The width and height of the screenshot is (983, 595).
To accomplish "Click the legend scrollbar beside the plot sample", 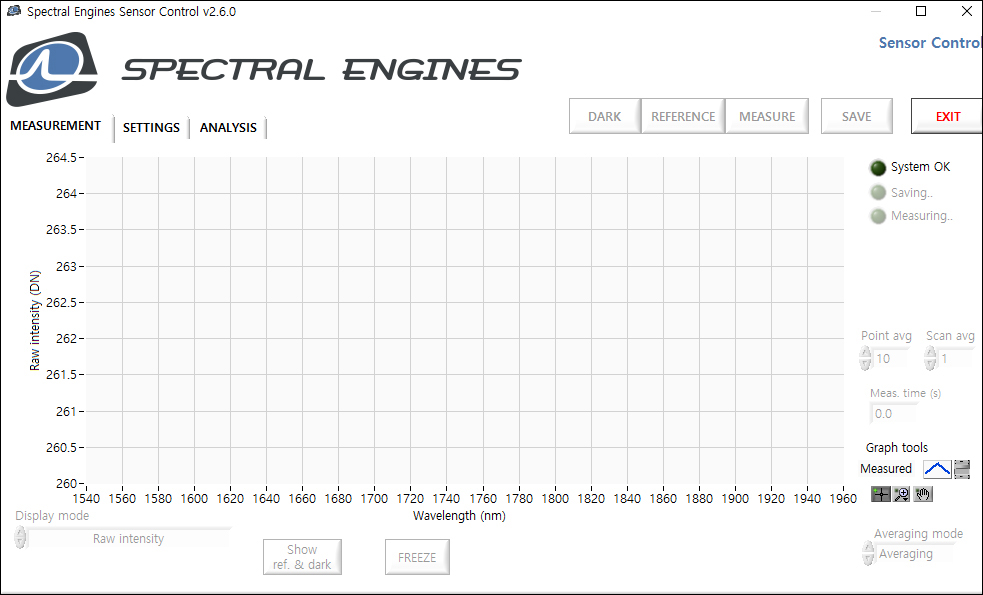I will pos(962,468).
